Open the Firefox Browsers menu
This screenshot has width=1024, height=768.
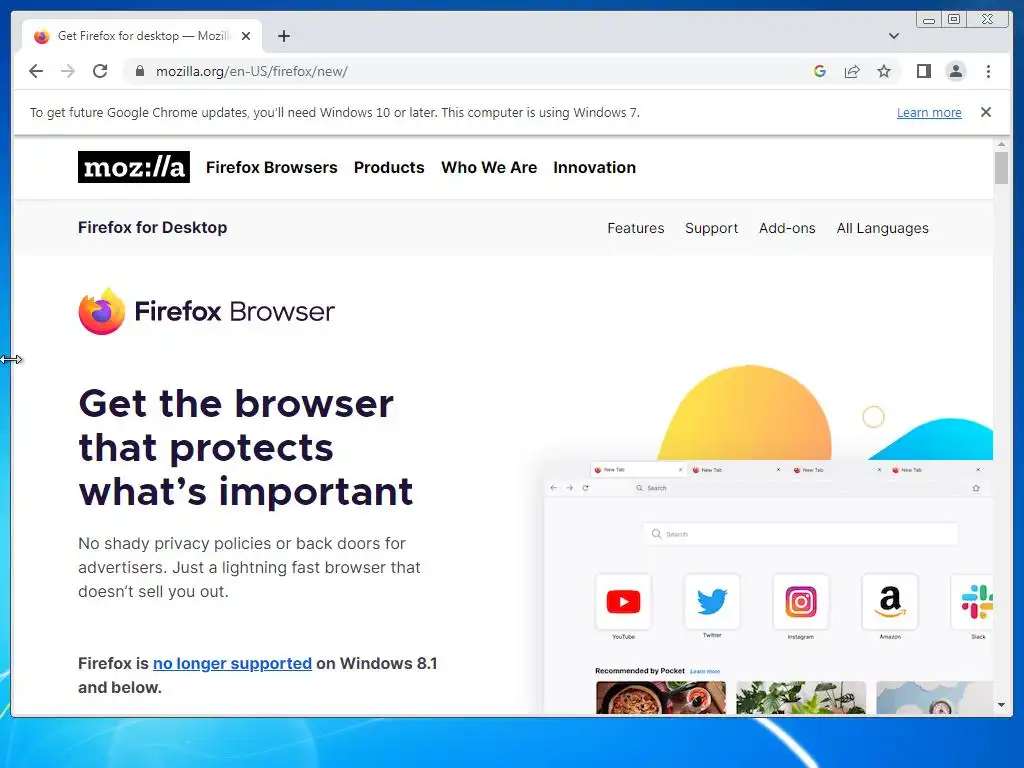pos(272,167)
